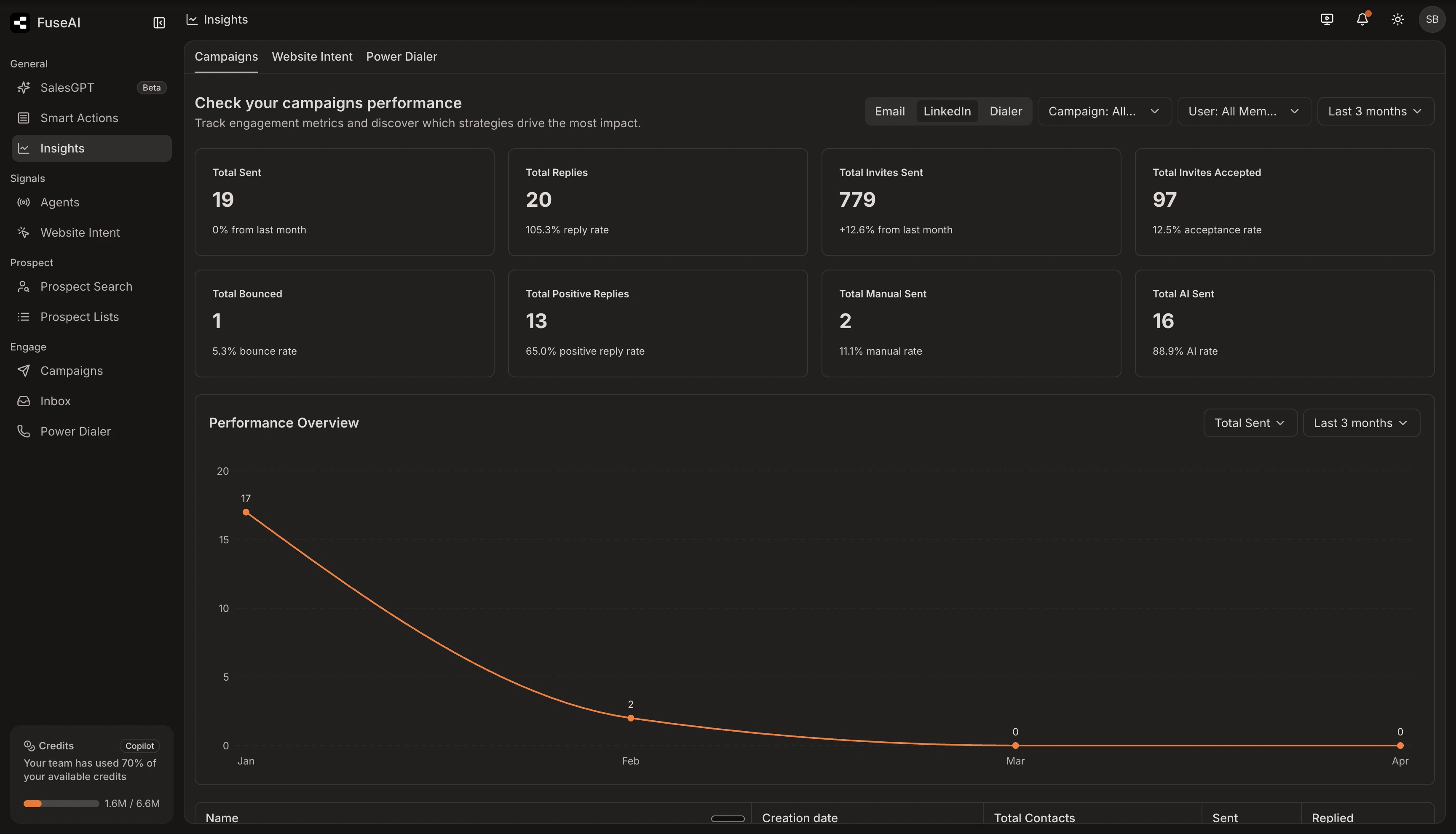Click the credits usage progress bar
This screenshot has height=834, width=1456.
(x=61, y=804)
